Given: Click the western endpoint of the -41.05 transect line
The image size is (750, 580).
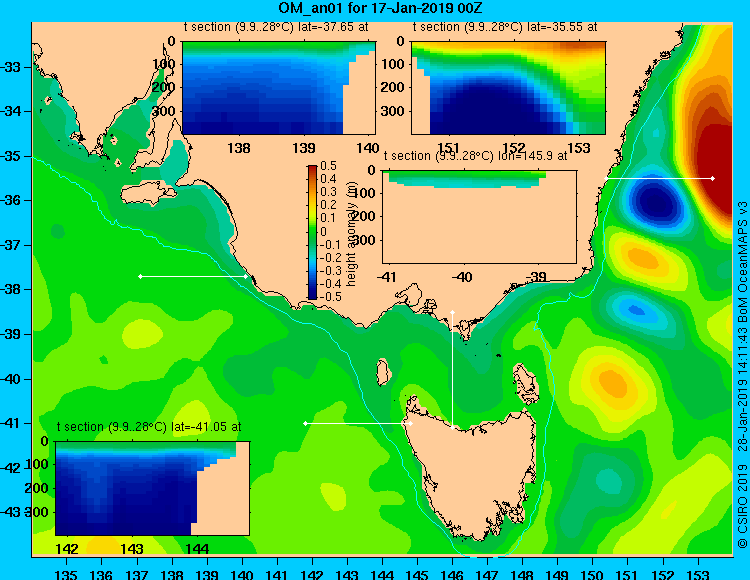Looking at the screenshot, I should coord(305,423).
